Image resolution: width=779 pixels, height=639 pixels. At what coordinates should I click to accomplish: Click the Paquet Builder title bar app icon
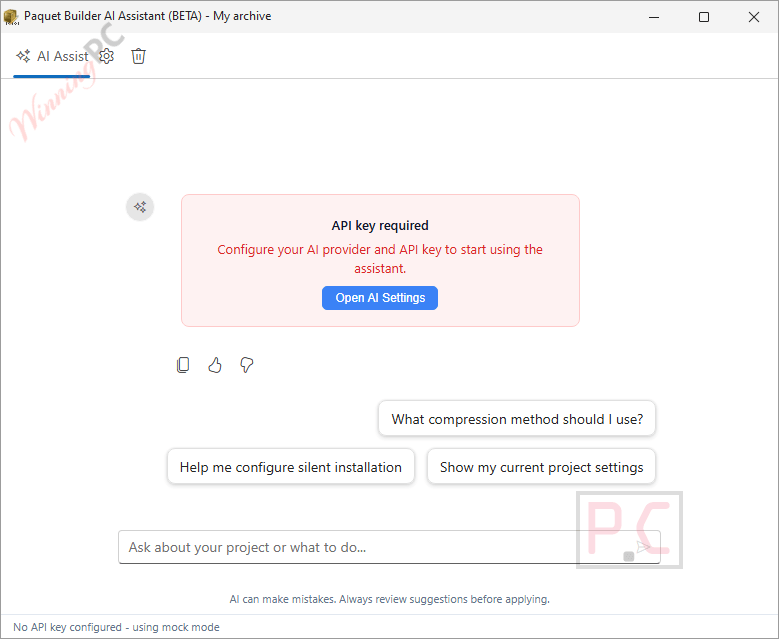11,16
